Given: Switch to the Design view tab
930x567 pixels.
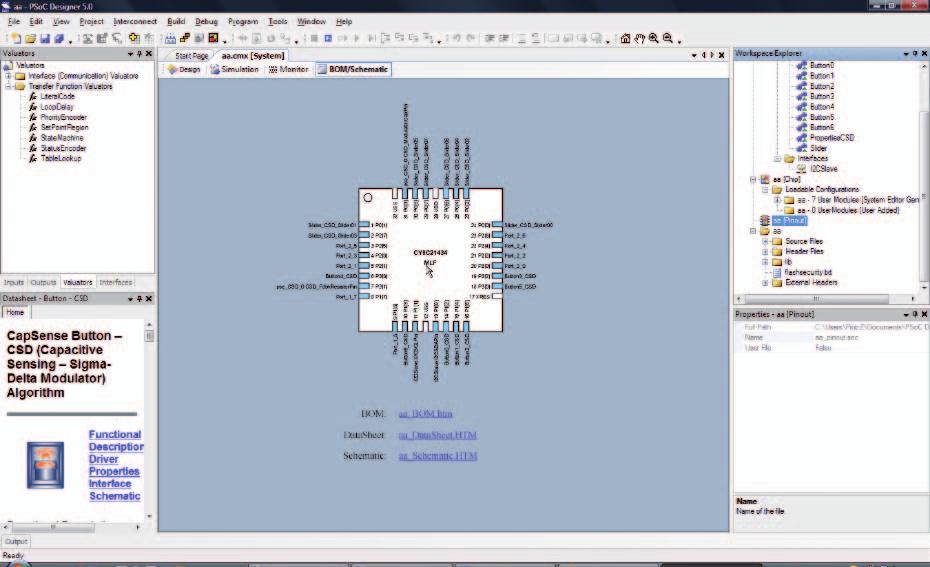Looking at the screenshot, I should coord(184,69).
